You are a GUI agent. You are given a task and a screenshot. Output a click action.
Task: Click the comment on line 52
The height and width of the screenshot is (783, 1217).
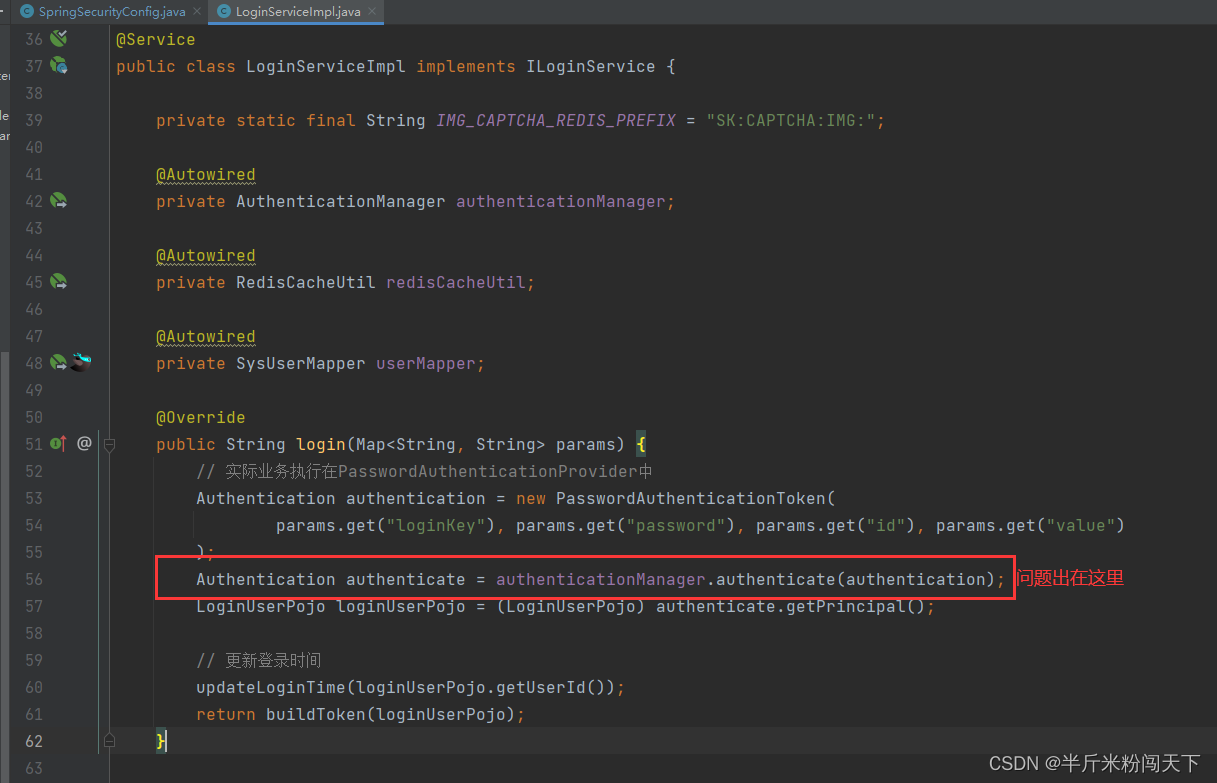point(425,471)
